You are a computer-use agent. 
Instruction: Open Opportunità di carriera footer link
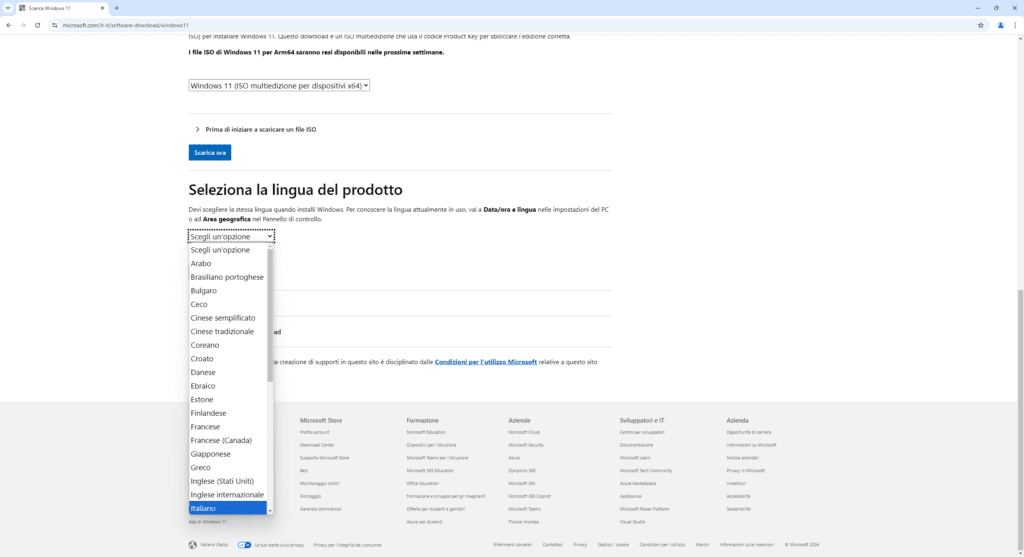click(748, 432)
